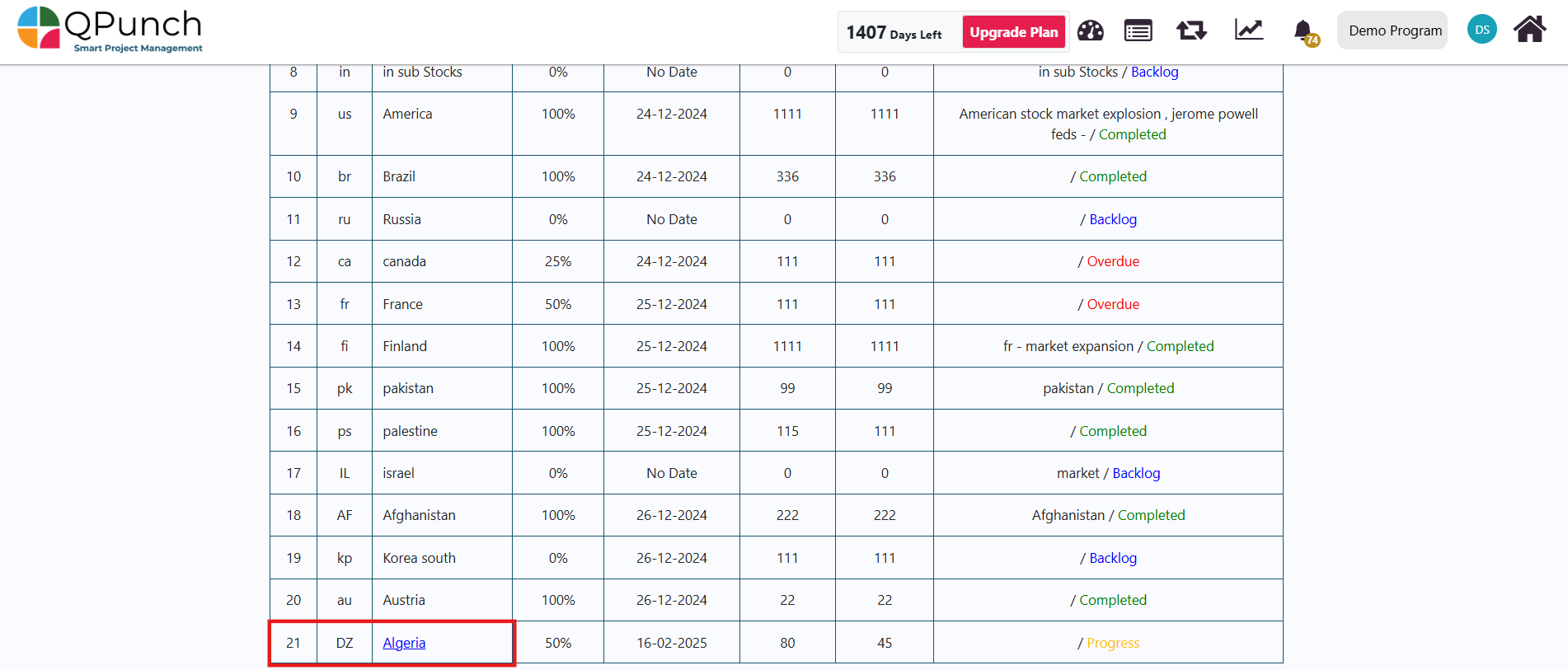Select the Austria name cell
Image resolution: width=1568 pixels, height=670 pixels.
pos(442,600)
